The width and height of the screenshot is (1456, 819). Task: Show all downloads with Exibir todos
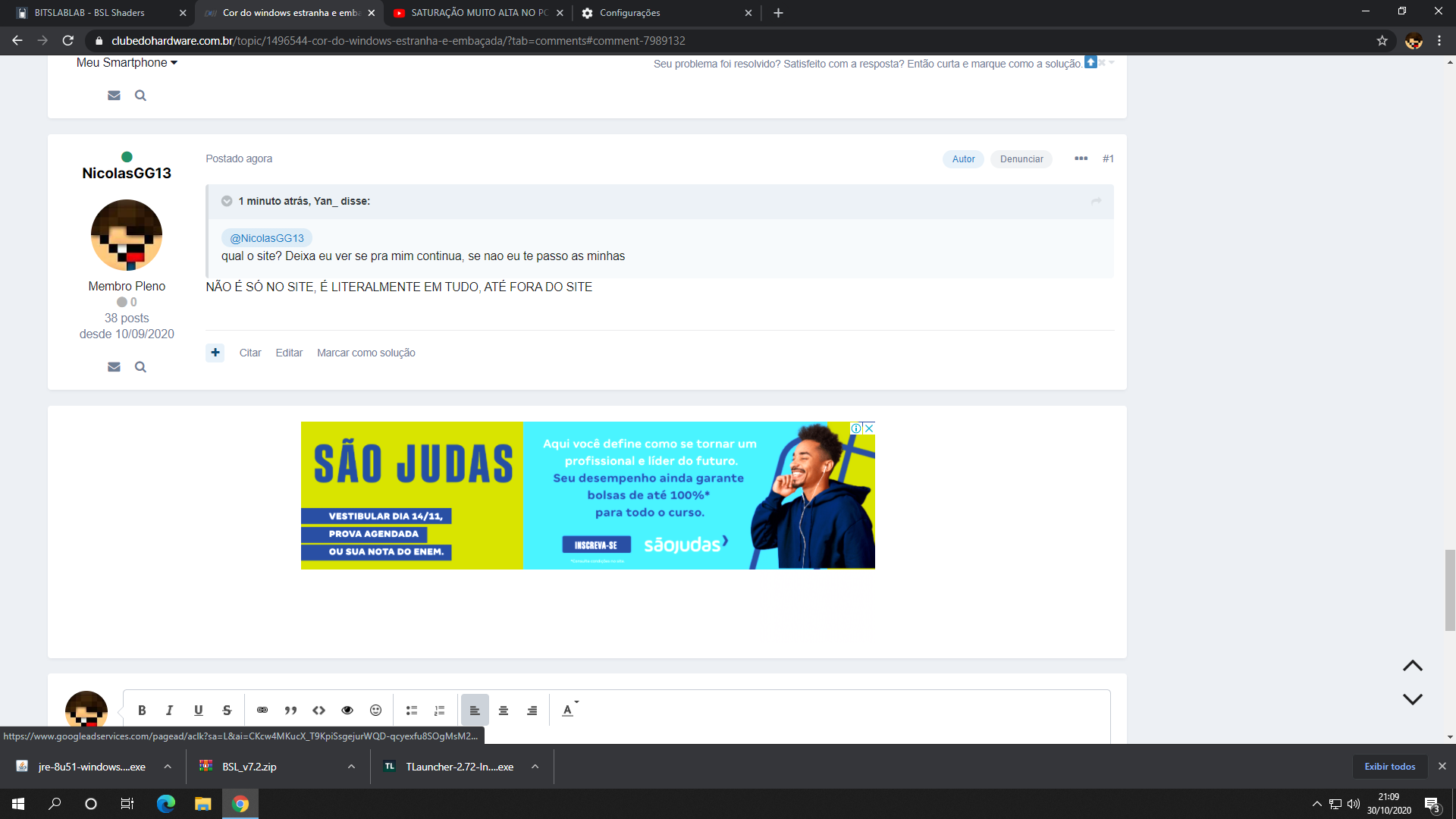(x=1390, y=767)
